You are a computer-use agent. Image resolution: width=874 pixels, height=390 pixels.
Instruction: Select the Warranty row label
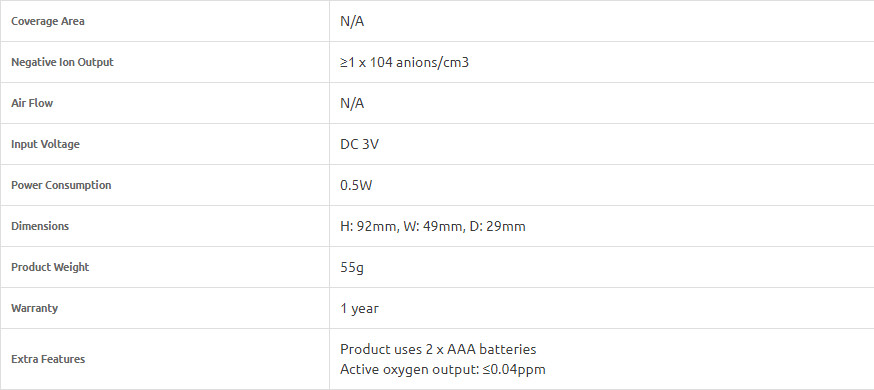pos(35,308)
